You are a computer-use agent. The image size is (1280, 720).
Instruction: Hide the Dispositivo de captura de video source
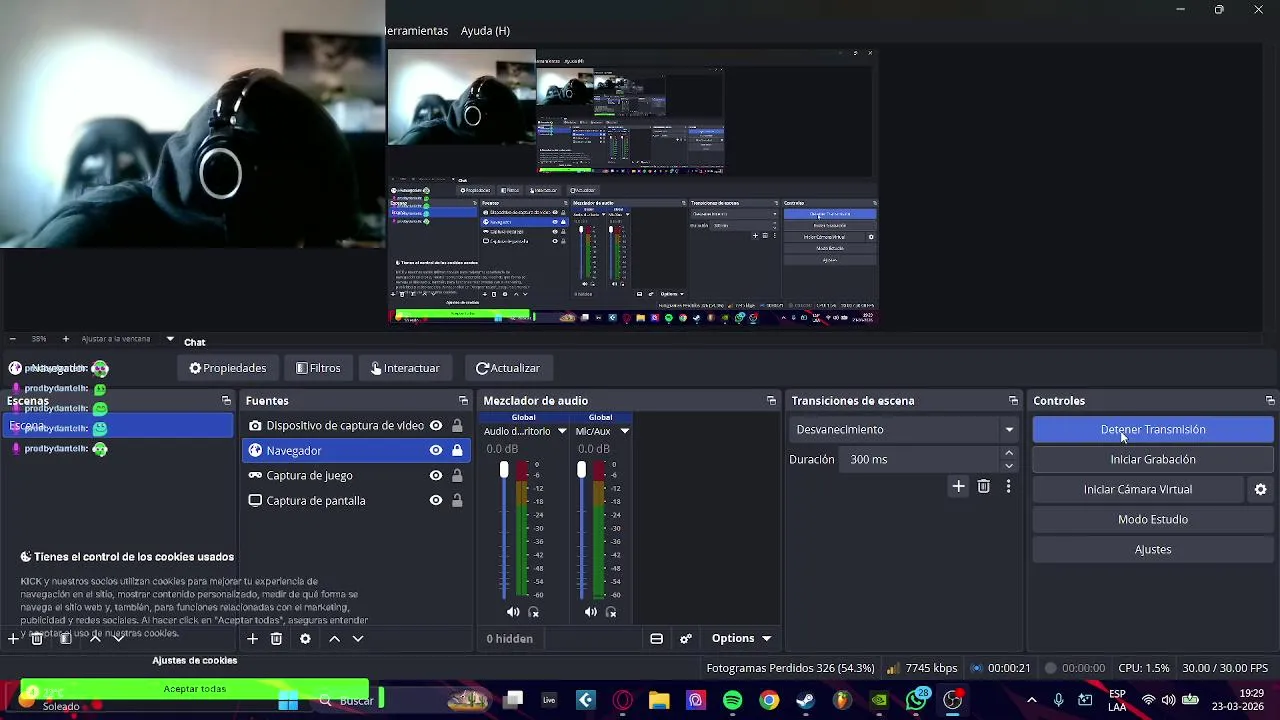(x=436, y=425)
